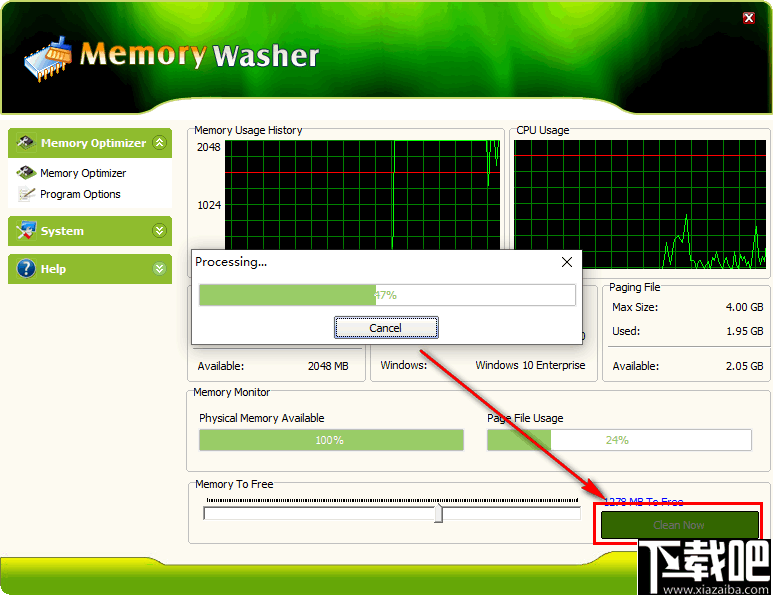
Task: Click the Processing progress bar at 47%
Action: 387,295
